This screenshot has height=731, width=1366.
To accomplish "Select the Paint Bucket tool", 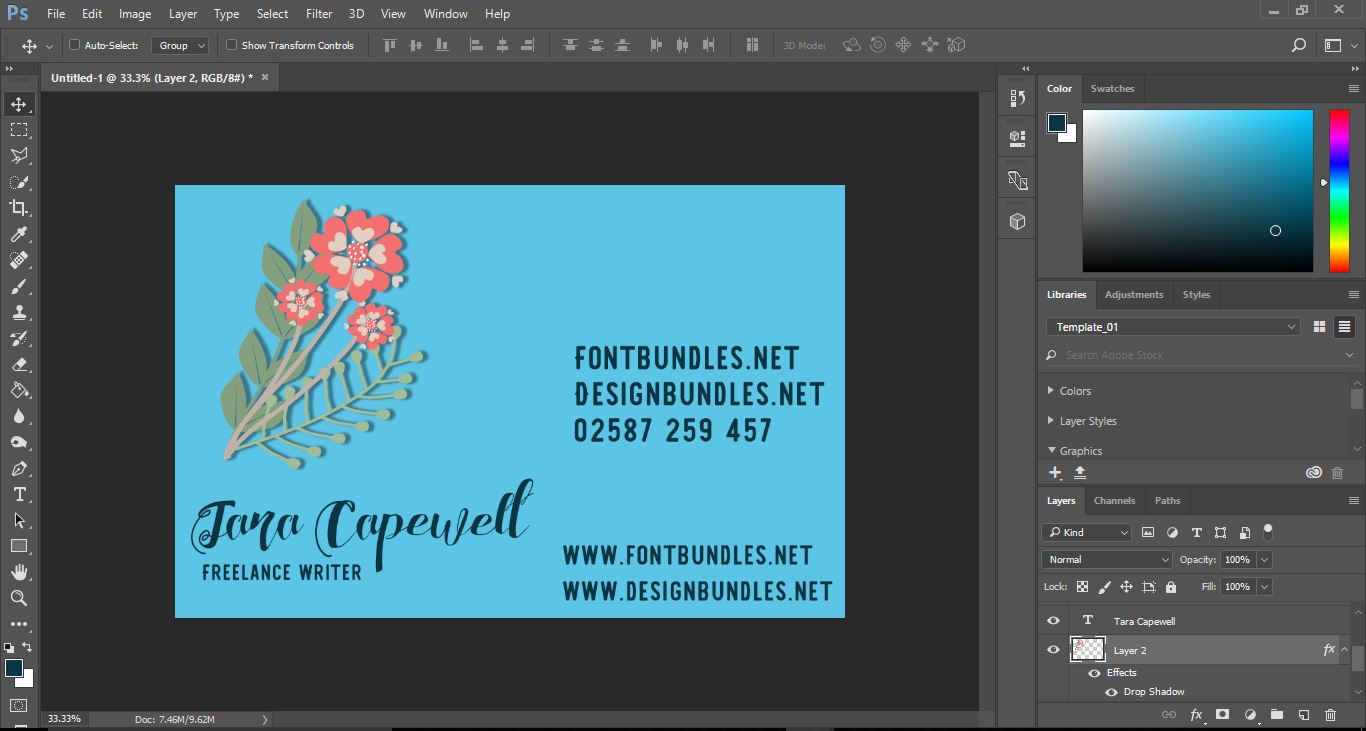I will [x=19, y=390].
